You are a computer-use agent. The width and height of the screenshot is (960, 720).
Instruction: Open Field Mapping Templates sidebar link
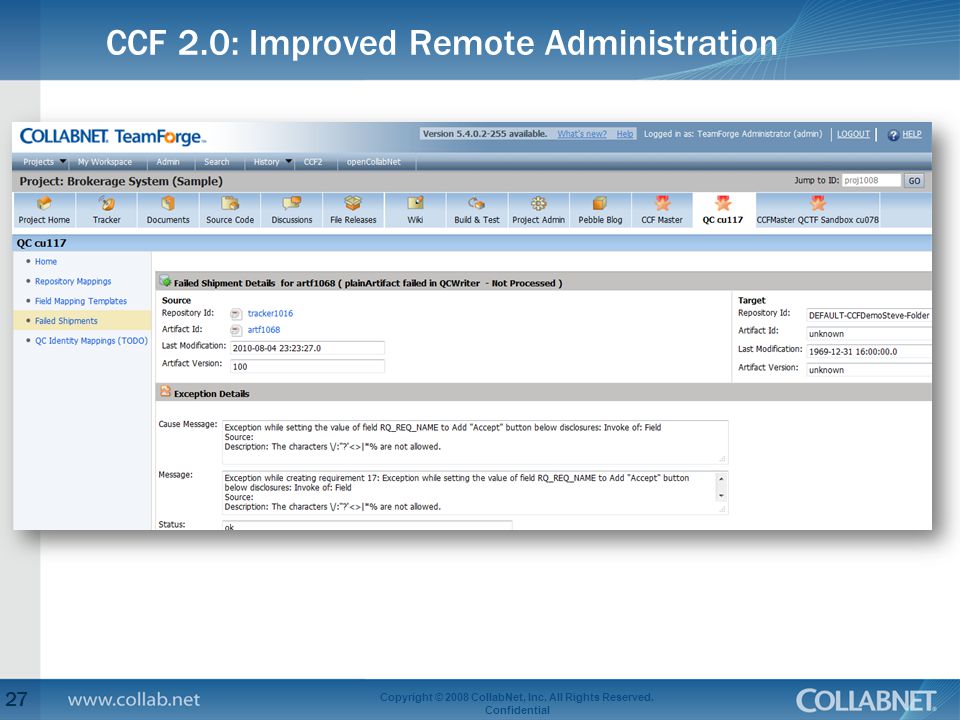click(81, 301)
